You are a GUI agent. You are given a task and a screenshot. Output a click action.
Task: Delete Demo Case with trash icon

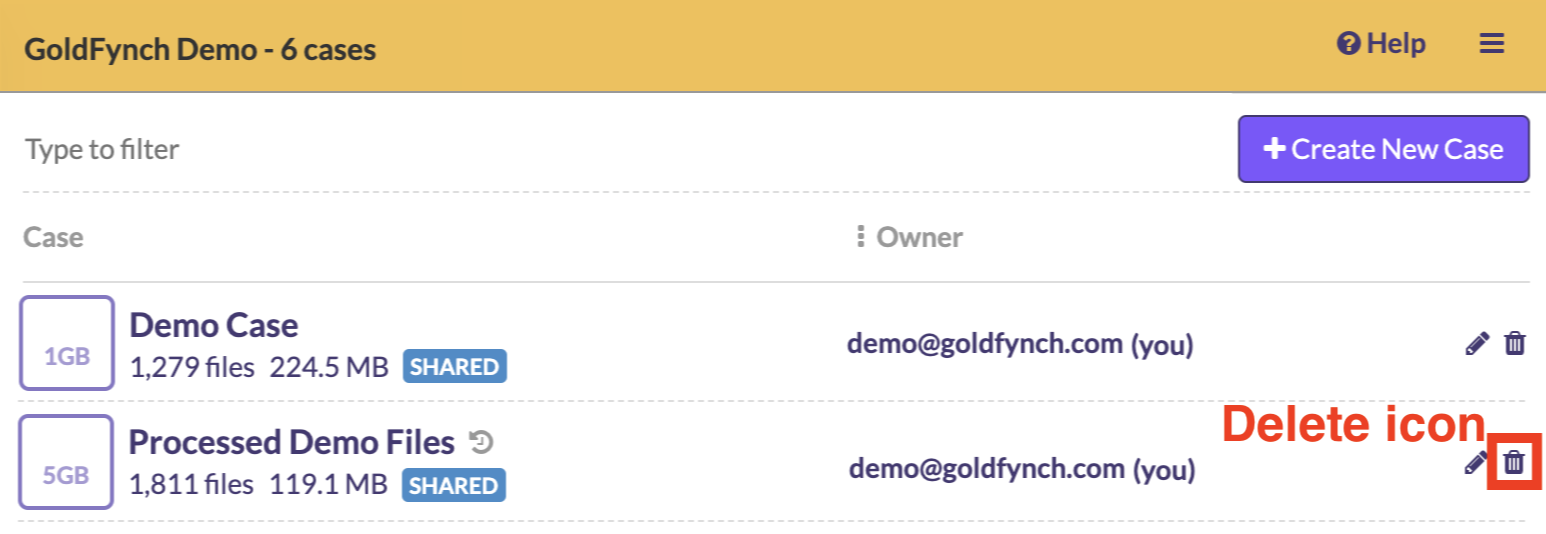coord(1515,344)
